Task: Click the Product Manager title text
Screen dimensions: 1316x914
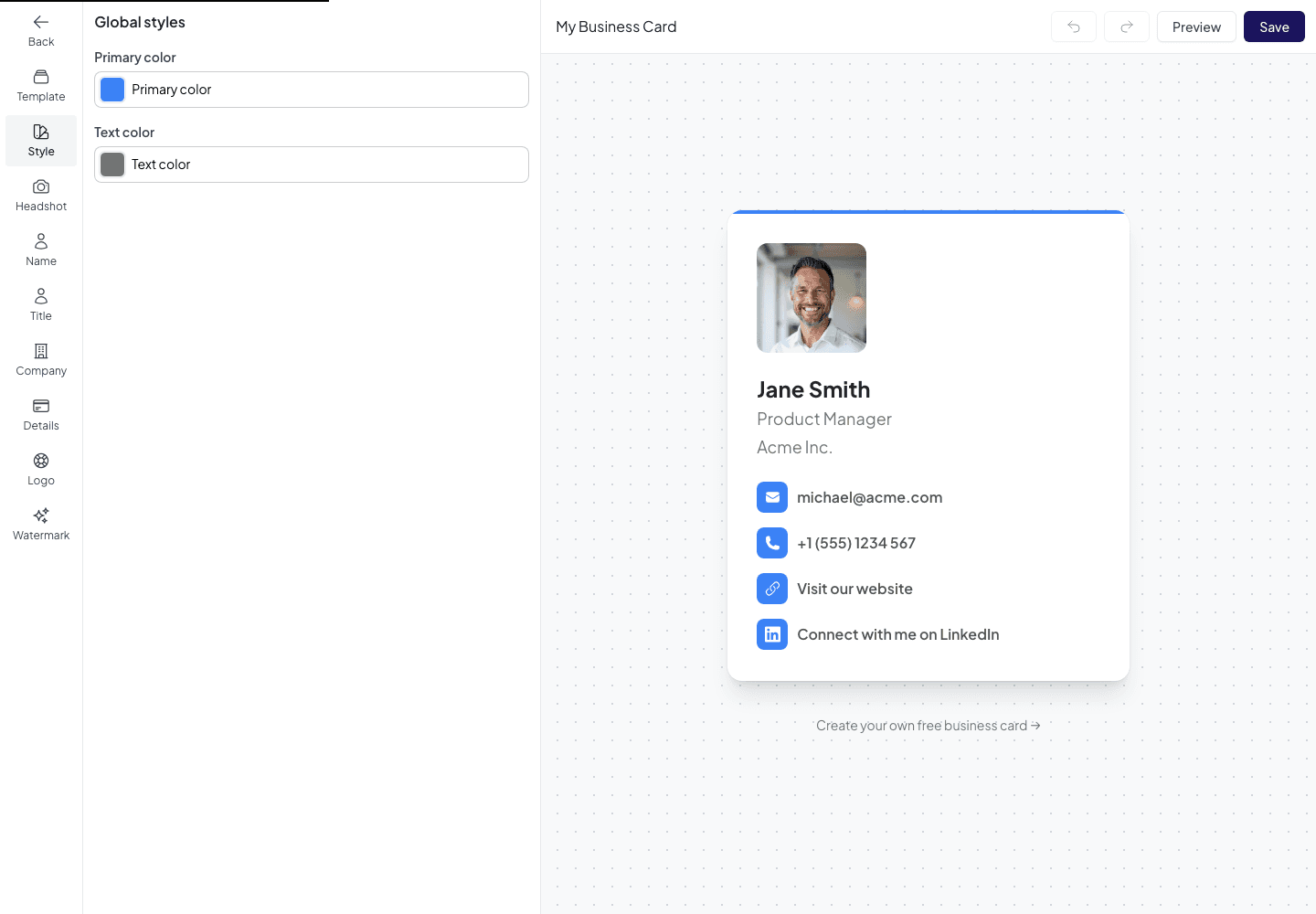Action: pyautogui.click(x=824, y=419)
